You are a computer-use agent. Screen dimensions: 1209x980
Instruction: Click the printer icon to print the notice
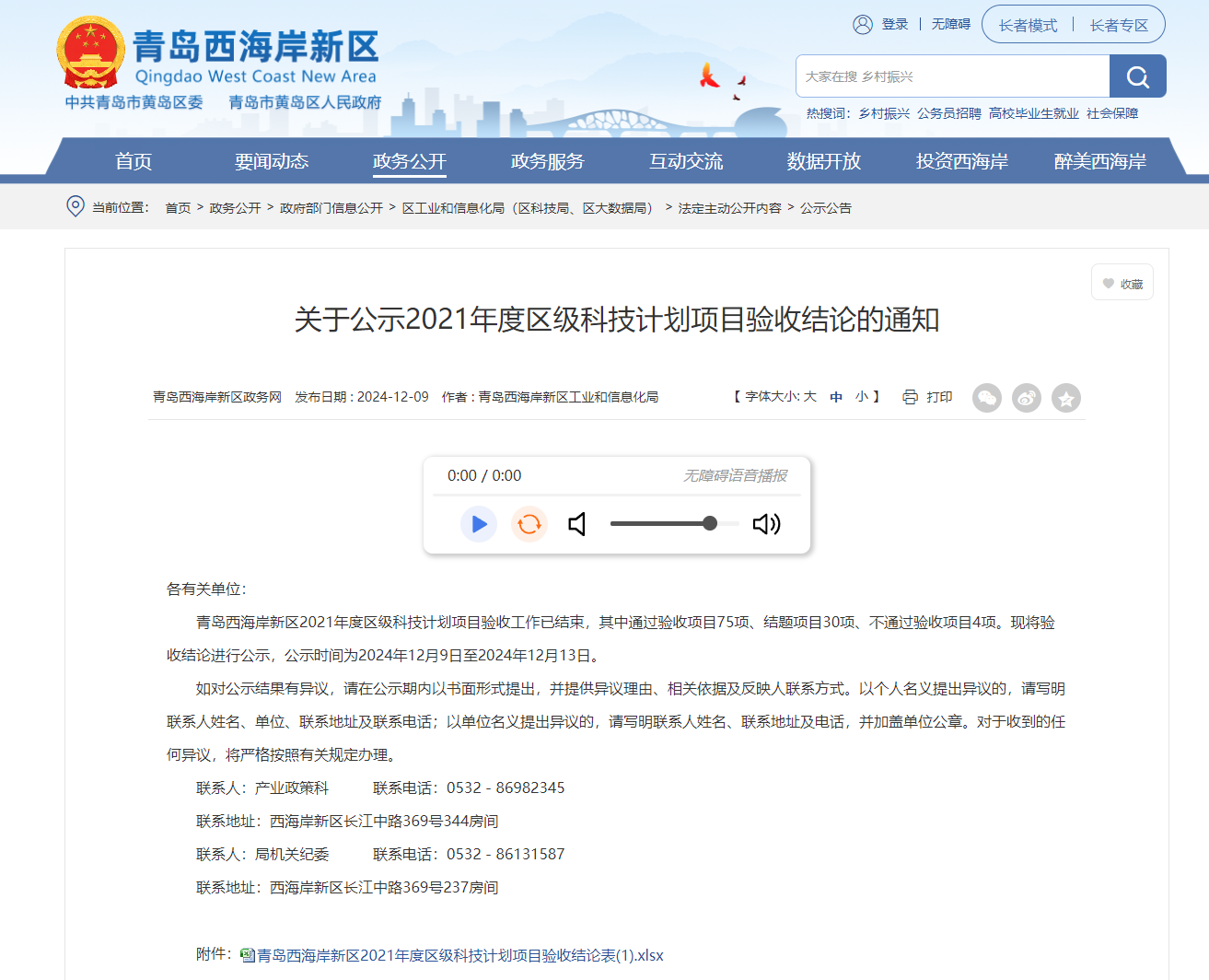tap(910, 397)
